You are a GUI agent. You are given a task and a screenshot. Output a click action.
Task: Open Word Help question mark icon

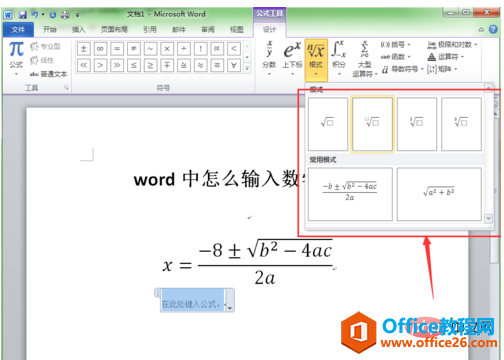493,29
